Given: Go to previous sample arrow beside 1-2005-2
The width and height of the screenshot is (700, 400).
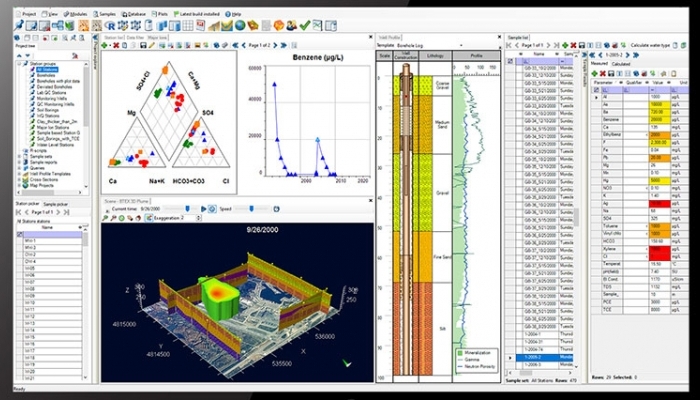Looking at the screenshot, I should tap(600, 55).
